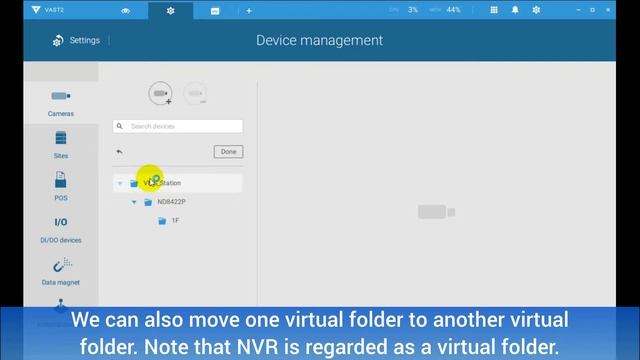Open the Data magnet section

61,271
